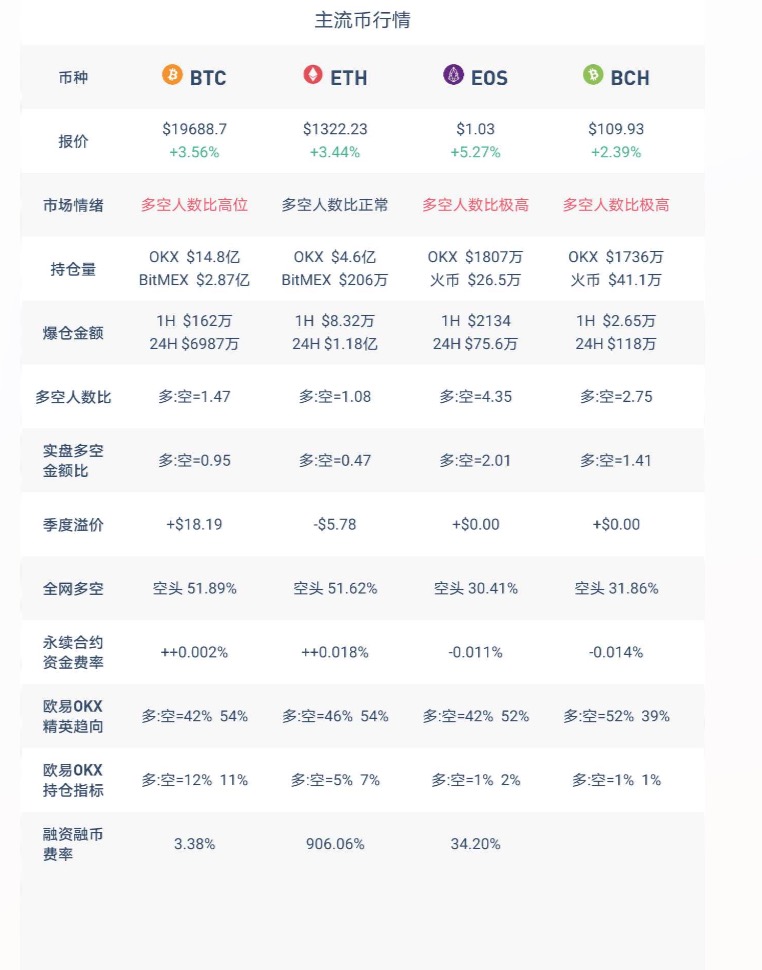Click BTC 多空人数比高位 sentiment text
This screenshot has height=970, width=762.
tap(195, 205)
